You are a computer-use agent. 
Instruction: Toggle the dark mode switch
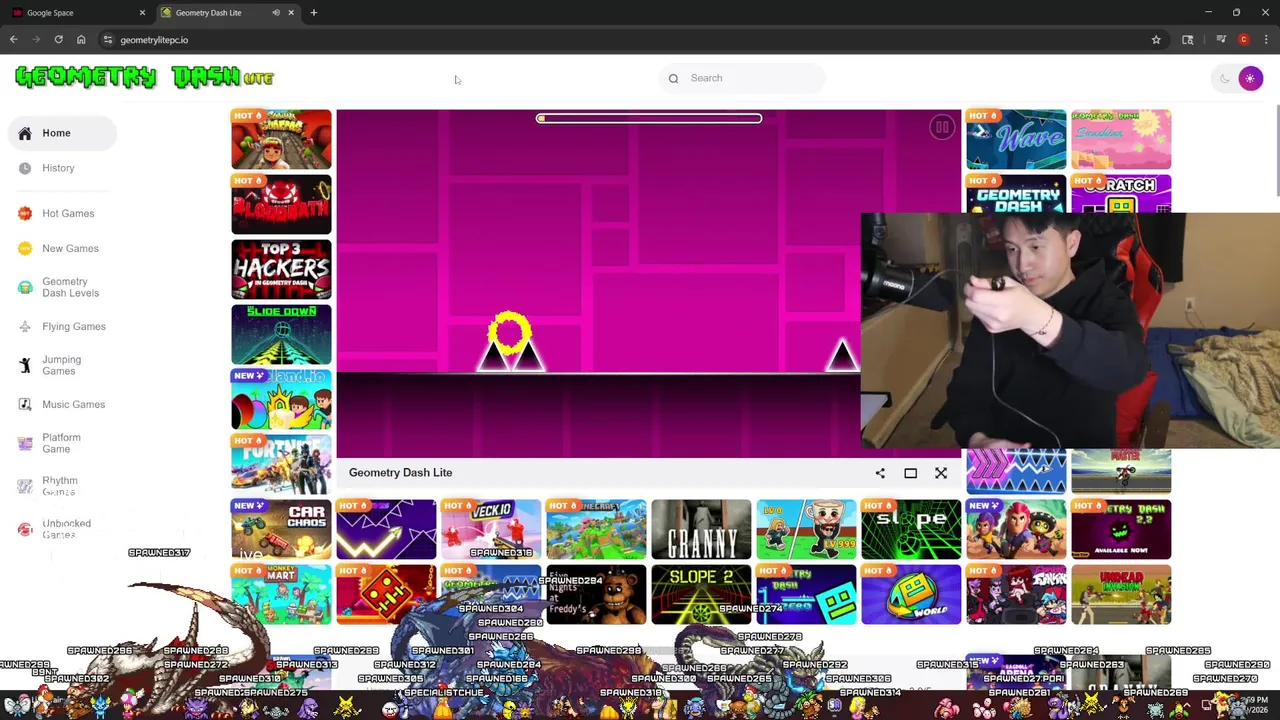pyautogui.click(x=1238, y=78)
